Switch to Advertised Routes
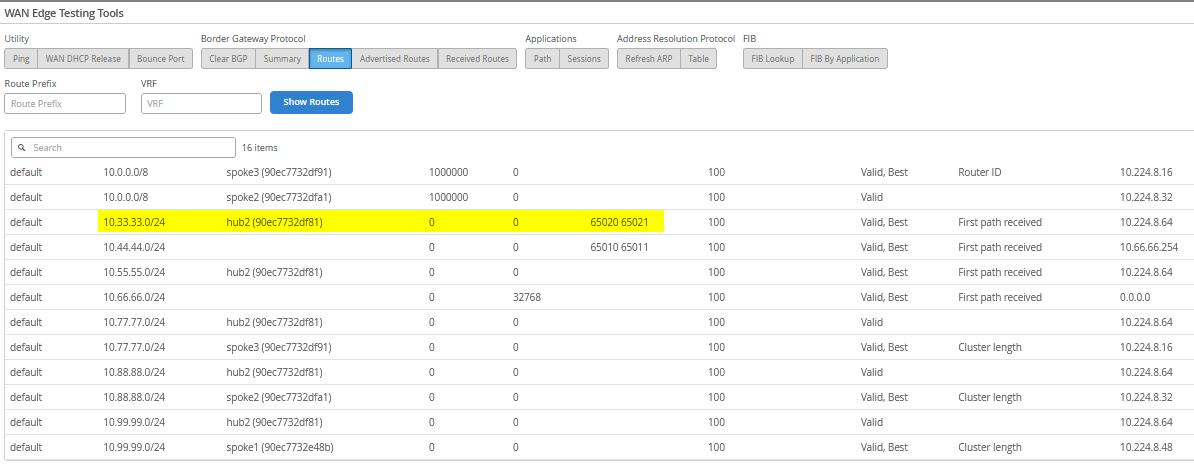Viewport: 1194px width, 465px height. (x=394, y=59)
